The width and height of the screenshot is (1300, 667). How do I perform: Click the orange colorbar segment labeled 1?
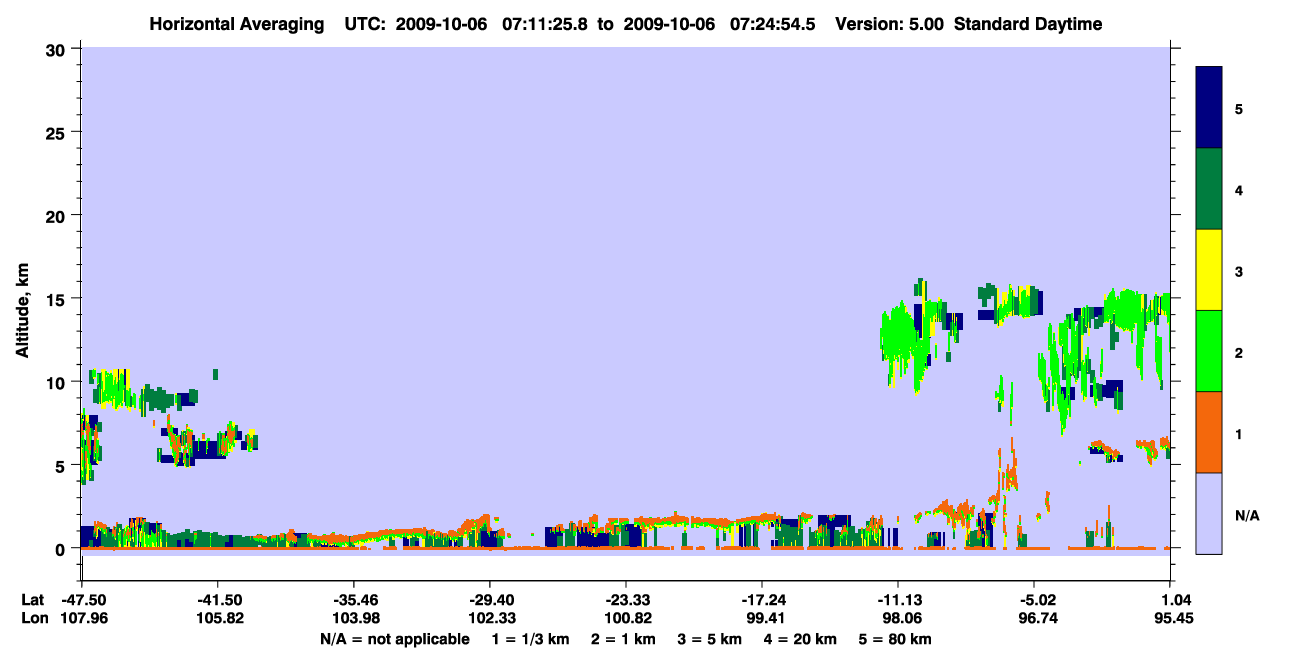pos(1209,432)
